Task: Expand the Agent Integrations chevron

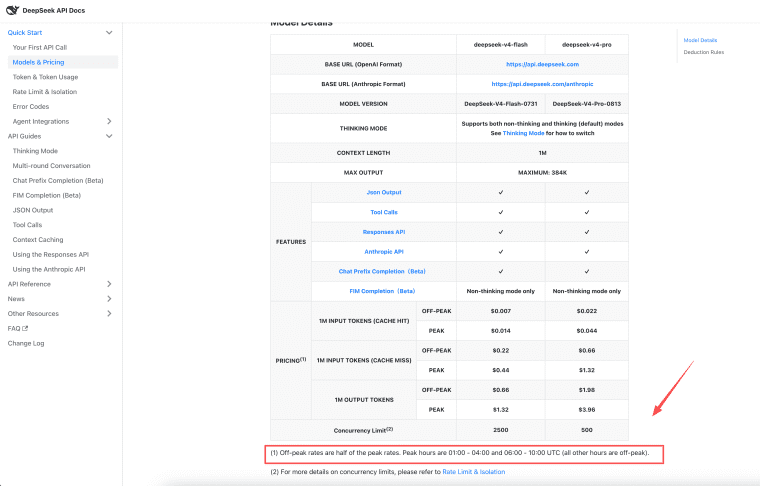Action: [109, 121]
